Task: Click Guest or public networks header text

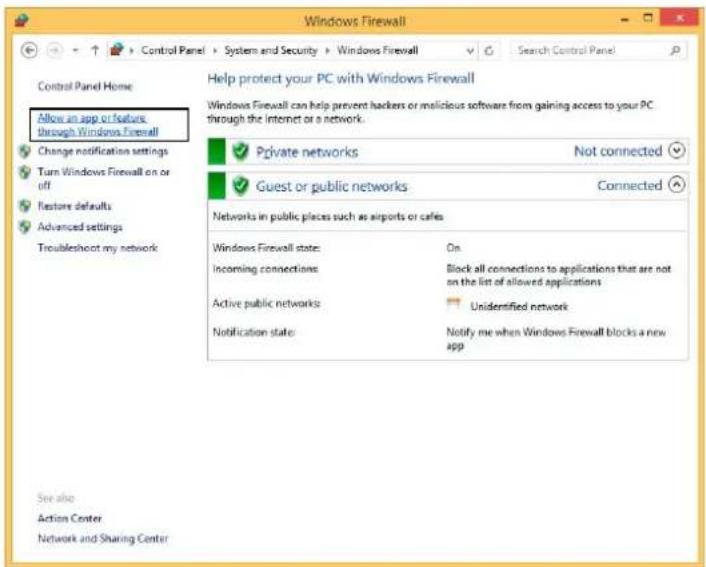Action: 331,186
